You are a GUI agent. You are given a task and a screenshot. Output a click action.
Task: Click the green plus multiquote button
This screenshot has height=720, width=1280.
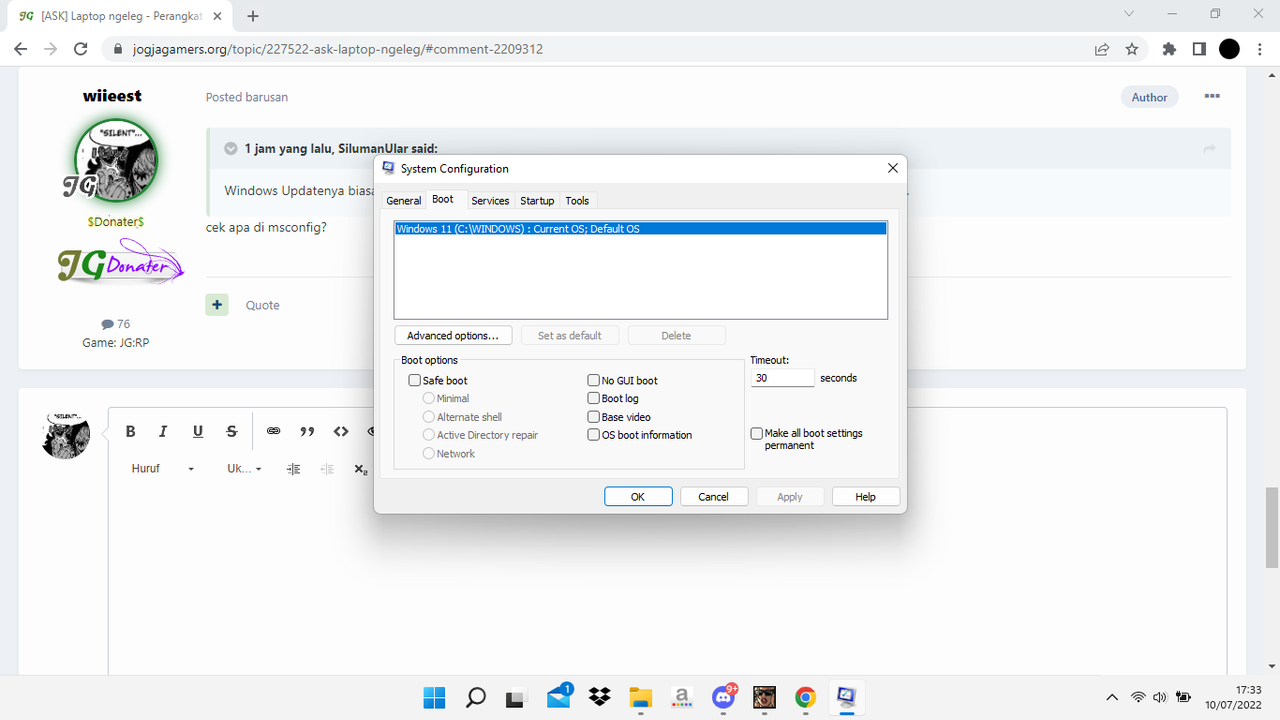tap(217, 304)
